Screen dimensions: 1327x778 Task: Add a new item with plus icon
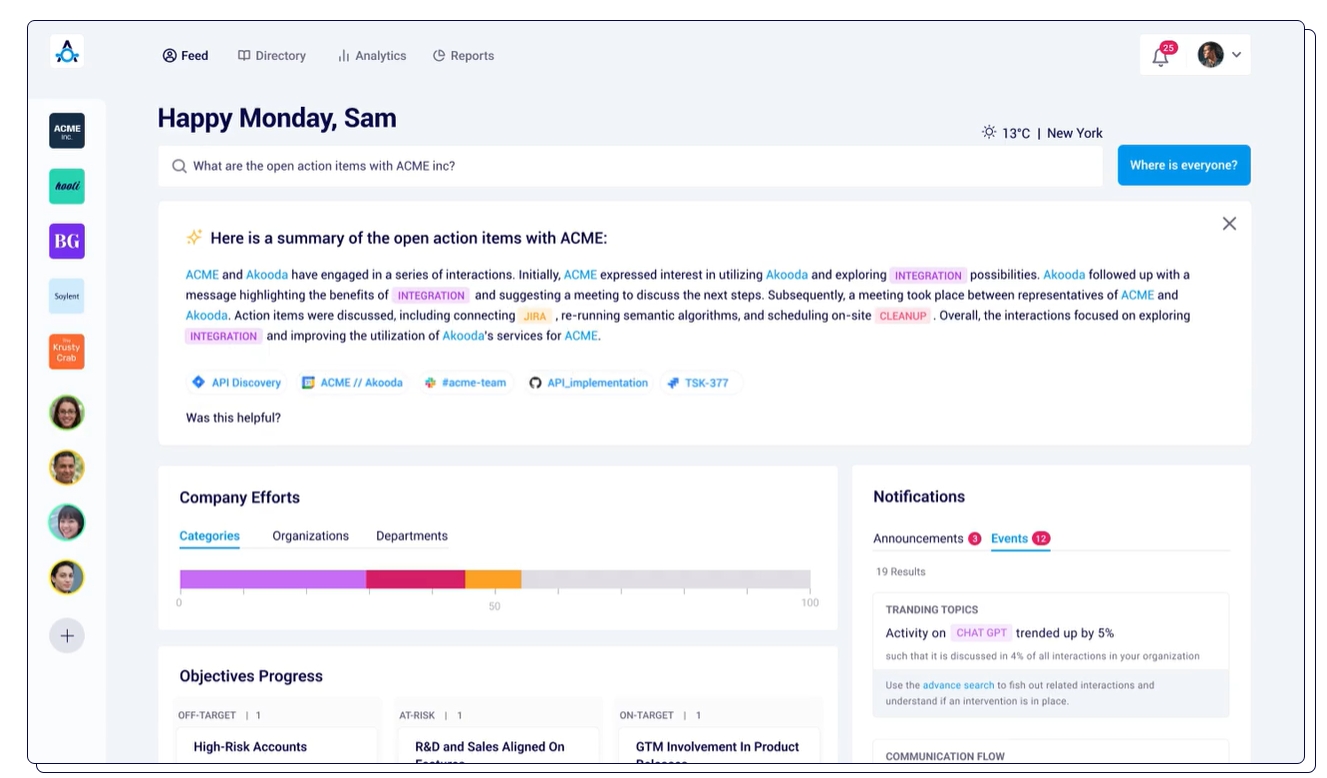pyautogui.click(x=67, y=636)
